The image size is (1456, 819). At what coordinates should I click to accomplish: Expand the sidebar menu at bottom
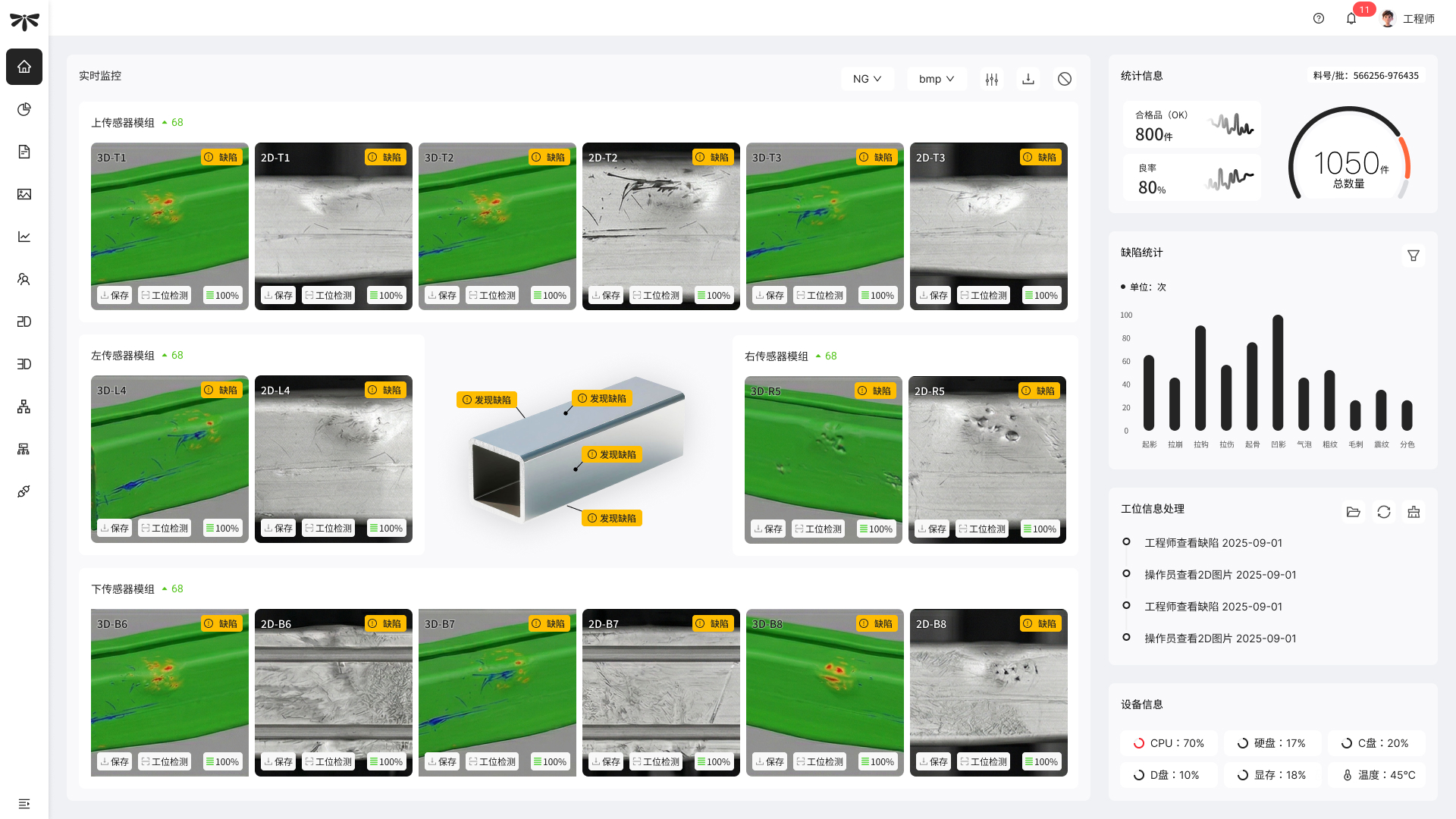pyautogui.click(x=24, y=803)
